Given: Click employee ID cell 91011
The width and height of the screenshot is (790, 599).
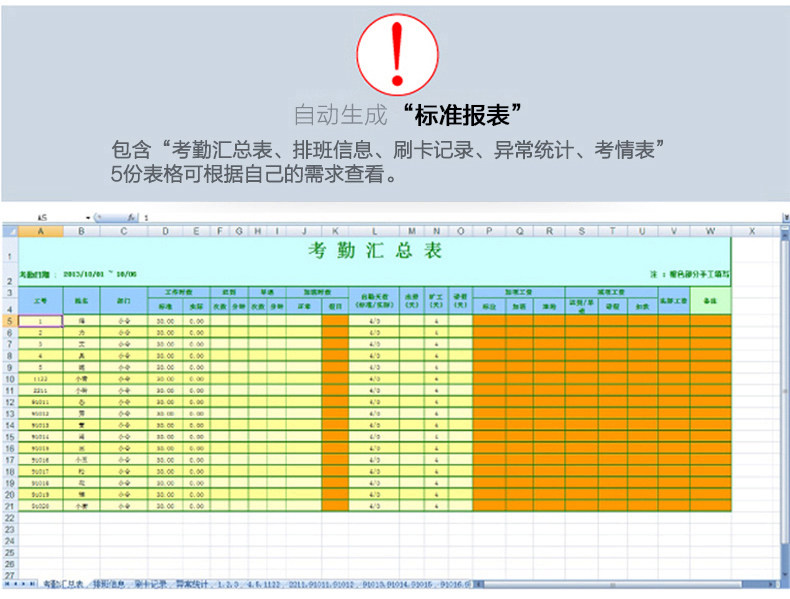Looking at the screenshot, I should (41, 402).
